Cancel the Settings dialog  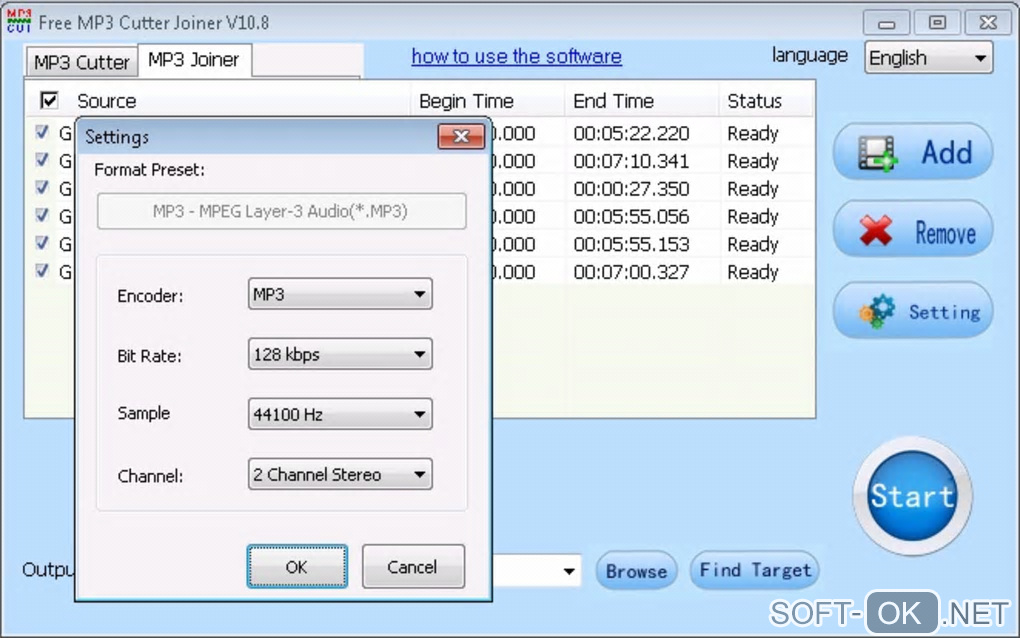413,566
